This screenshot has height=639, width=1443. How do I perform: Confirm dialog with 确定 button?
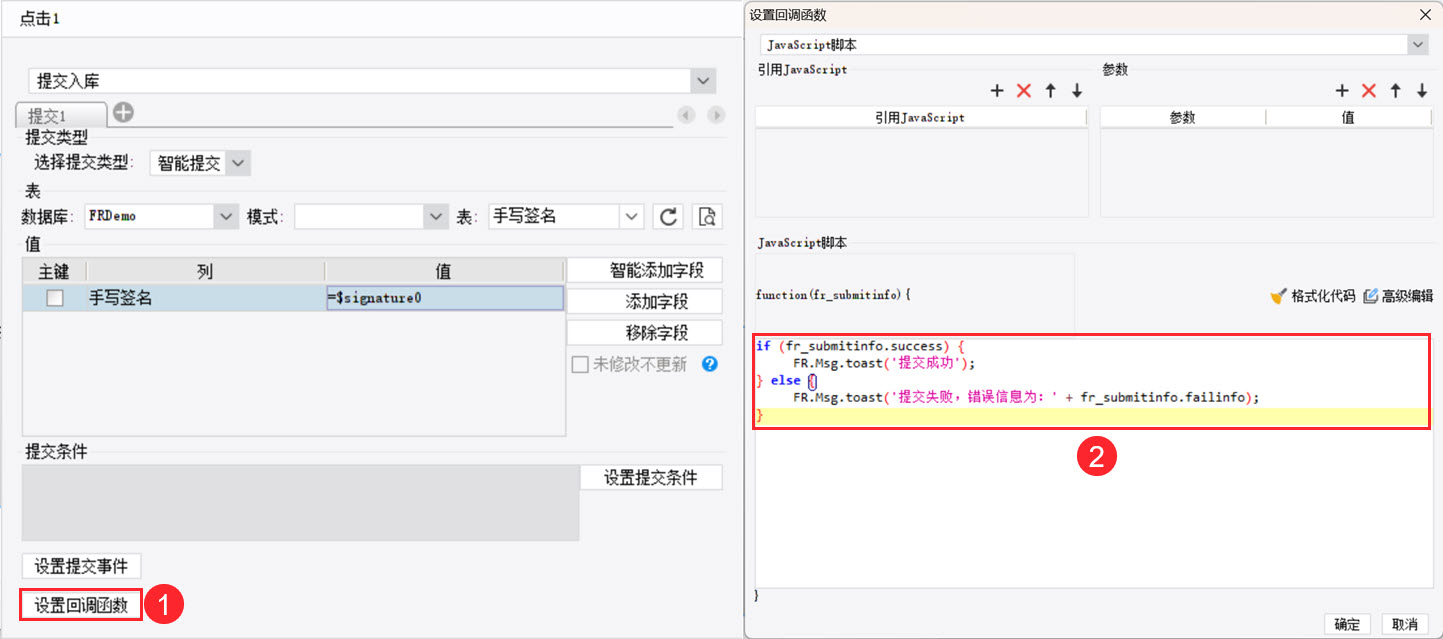pos(1347,624)
